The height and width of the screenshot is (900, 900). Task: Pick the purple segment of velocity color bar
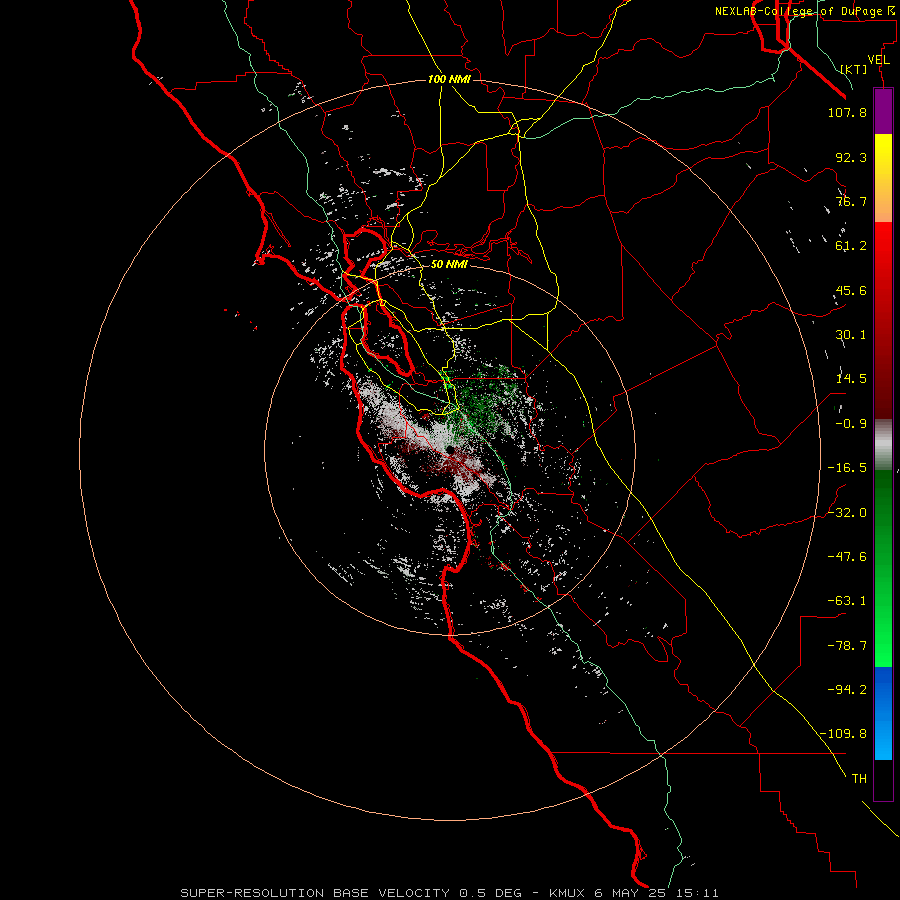[883, 111]
